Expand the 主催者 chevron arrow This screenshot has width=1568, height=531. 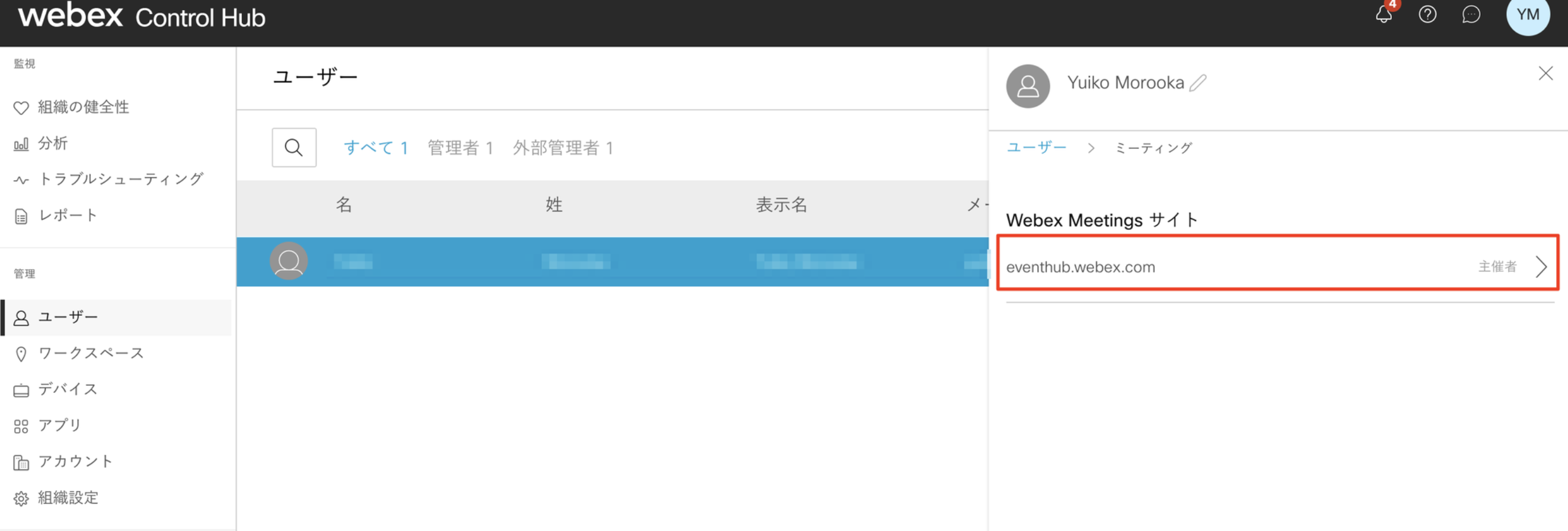[1541, 267]
